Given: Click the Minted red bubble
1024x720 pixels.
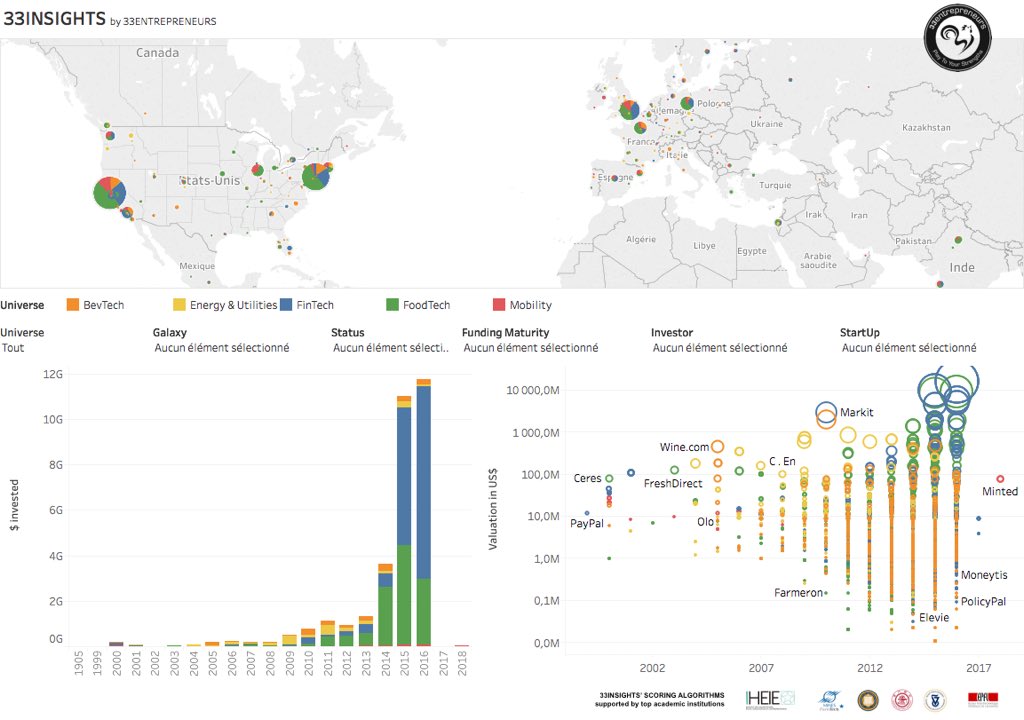Looking at the screenshot, I should pyautogui.click(x=1000, y=479).
